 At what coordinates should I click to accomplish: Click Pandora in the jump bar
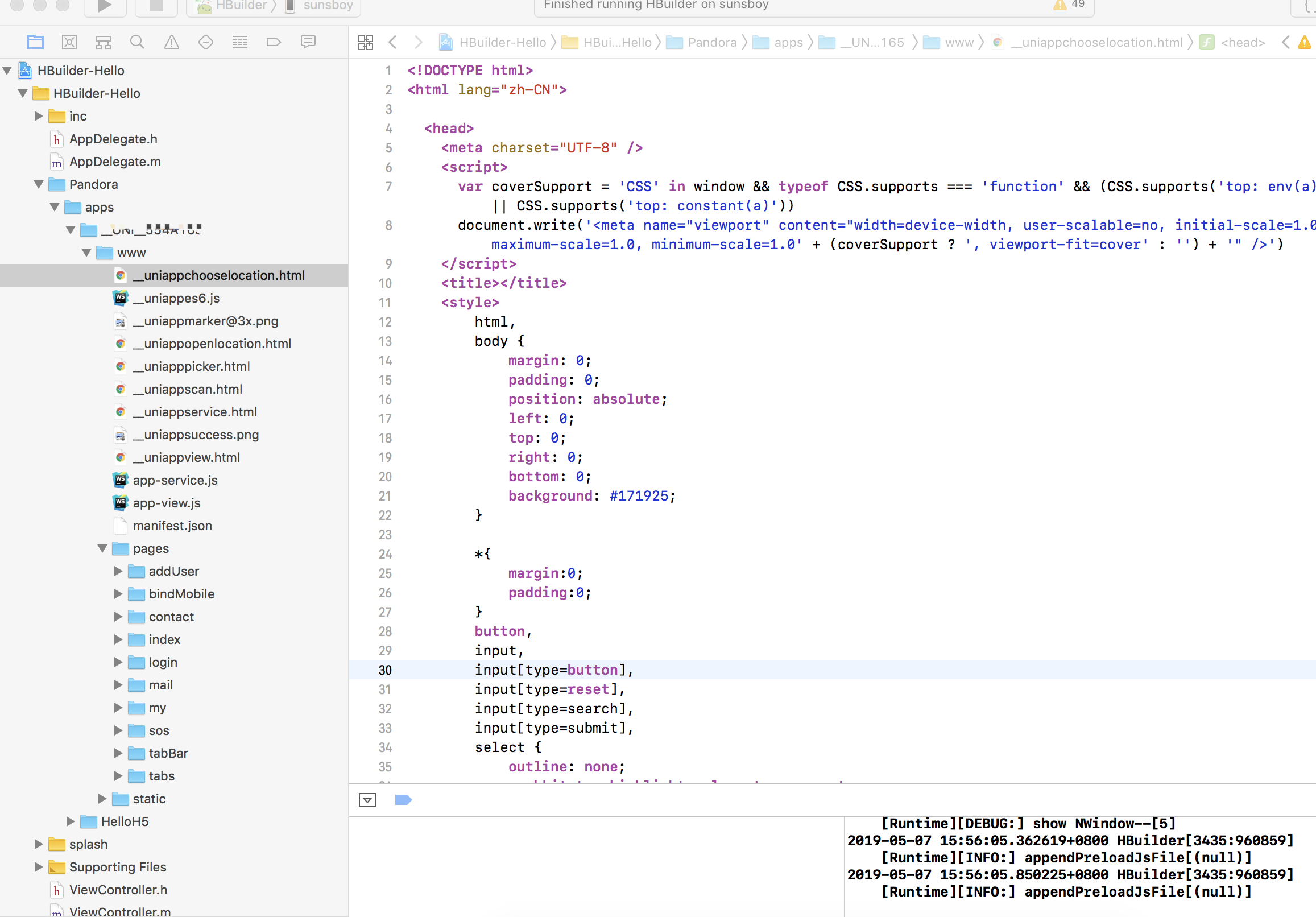tap(702, 43)
